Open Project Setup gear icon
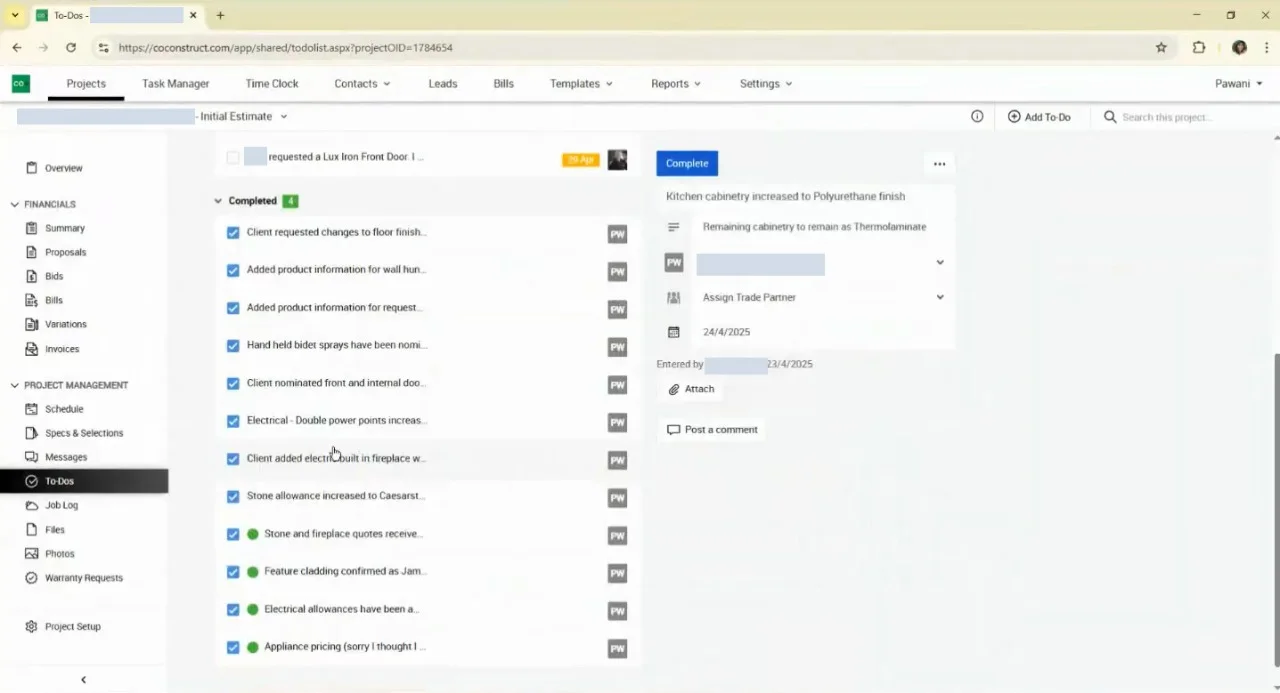 point(32,627)
